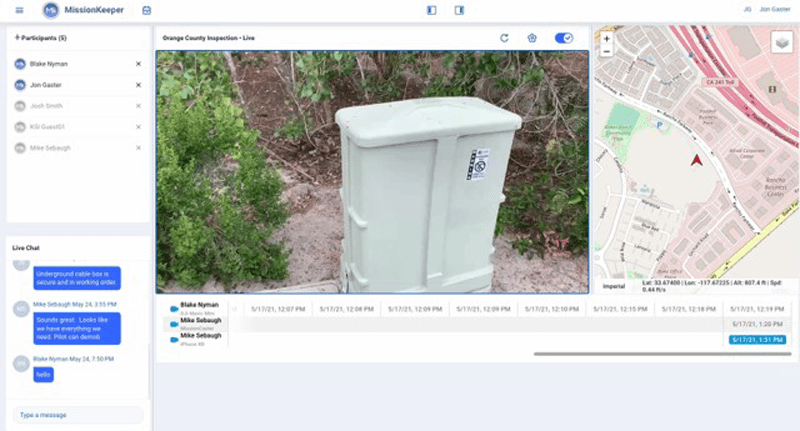Zoom out on the map
800x431 pixels.
pyautogui.click(x=606, y=52)
